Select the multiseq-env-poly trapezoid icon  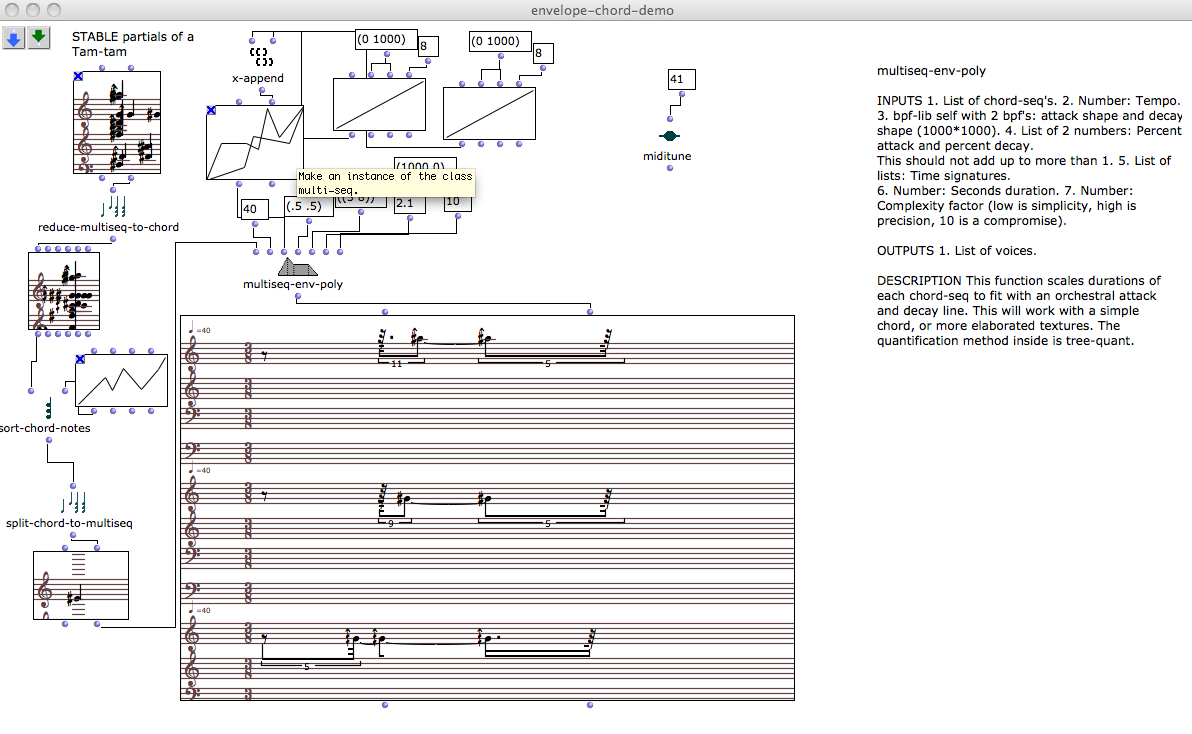(296, 267)
